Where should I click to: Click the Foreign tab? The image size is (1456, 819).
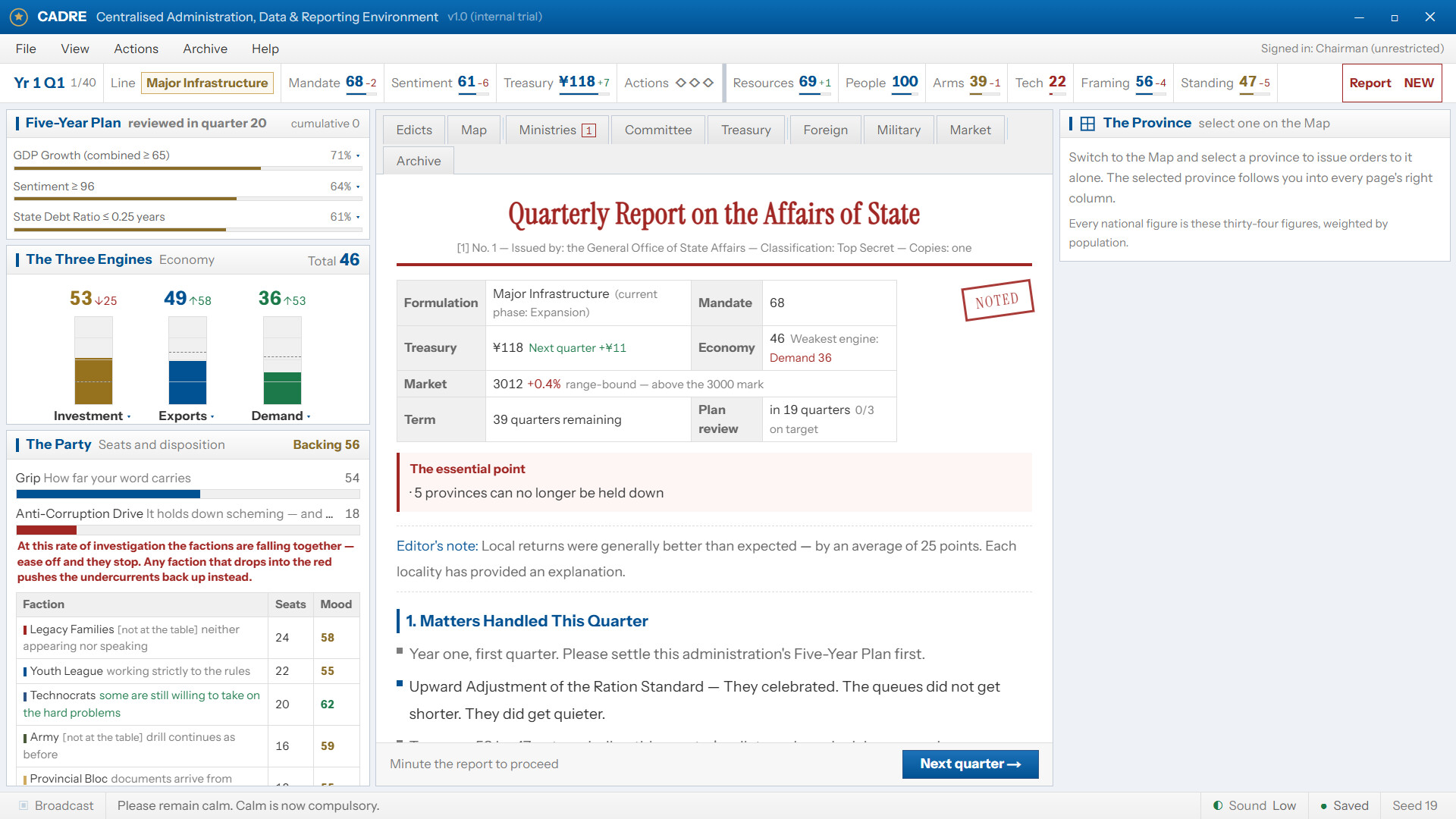coord(825,130)
